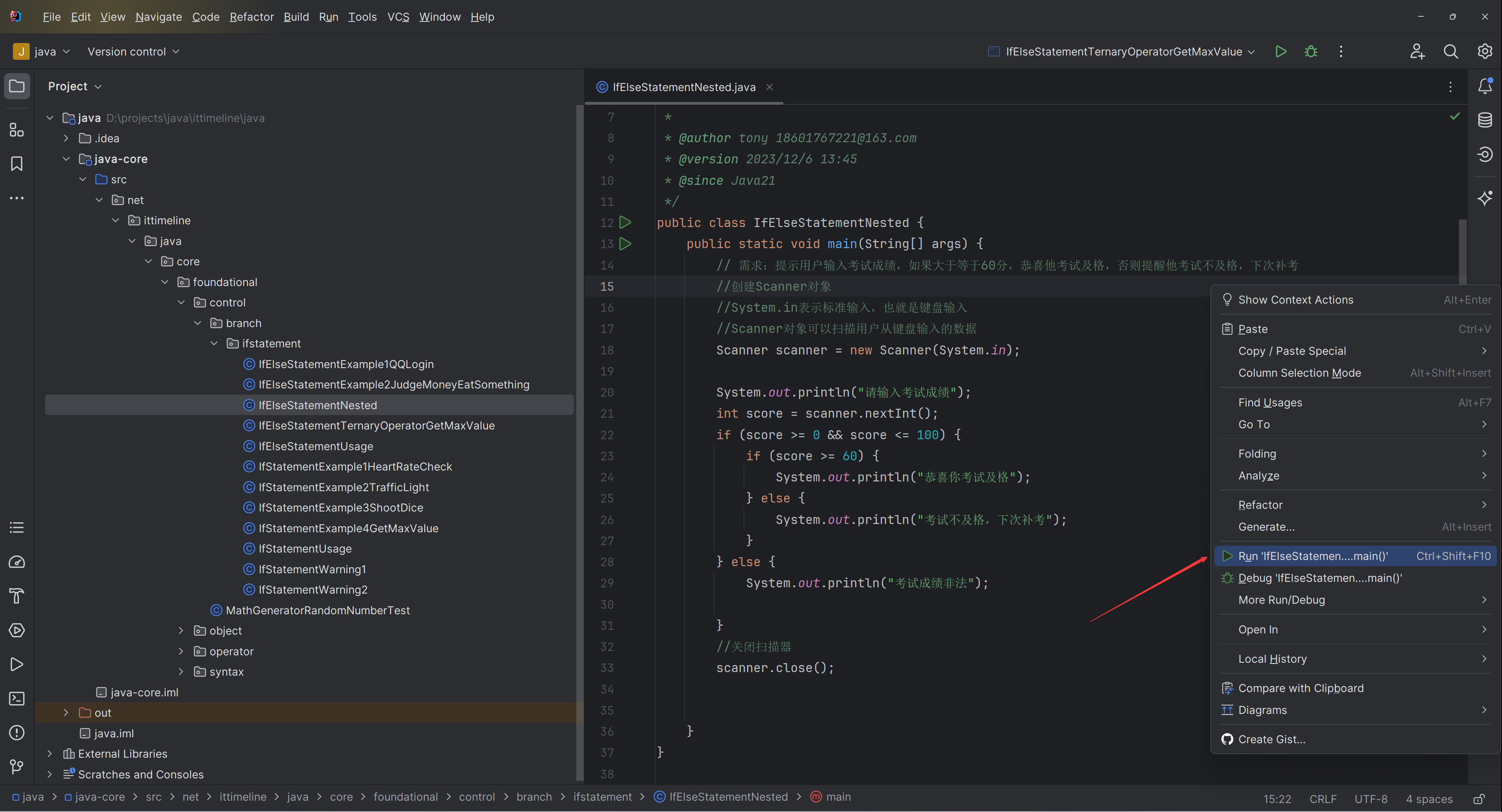
Task: Choose Run 'IfElseStatemen....main()' from context menu
Action: pyautogui.click(x=1356, y=556)
